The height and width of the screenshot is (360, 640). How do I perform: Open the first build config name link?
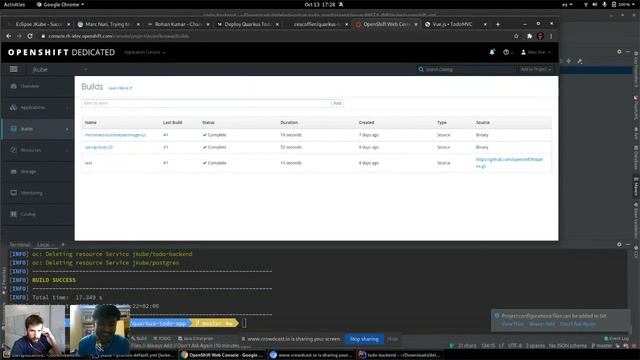point(115,135)
